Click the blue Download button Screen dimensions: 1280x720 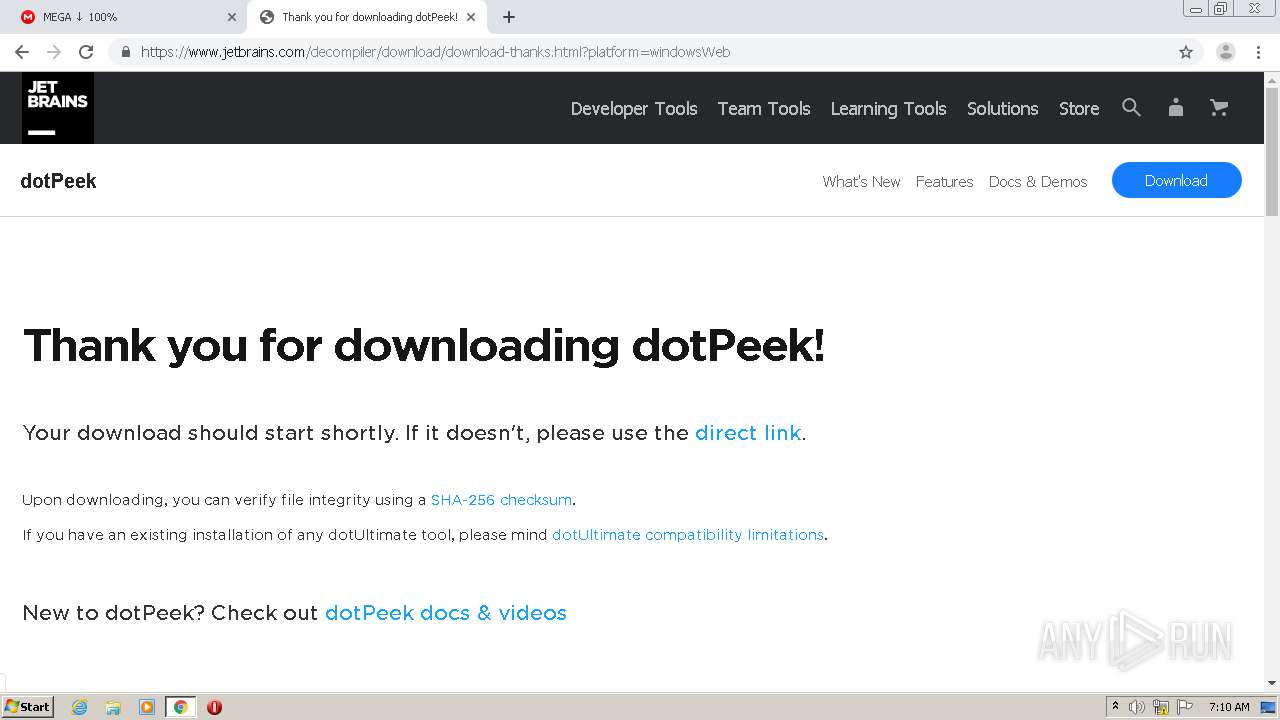[1176, 180]
